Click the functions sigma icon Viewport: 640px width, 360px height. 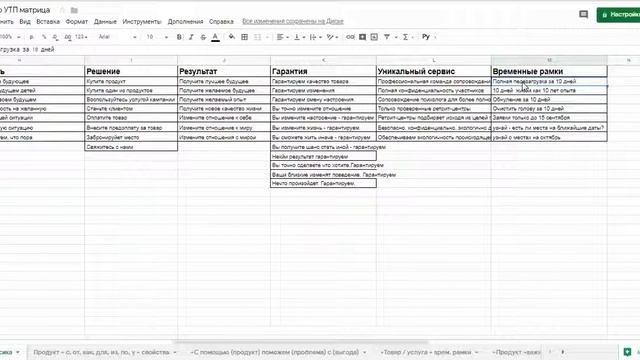(x=405, y=37)
